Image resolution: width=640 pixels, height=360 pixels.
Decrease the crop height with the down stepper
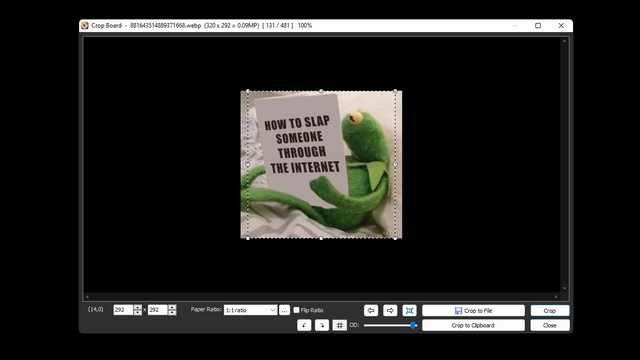pyautogui.click(x=172, y=313)
